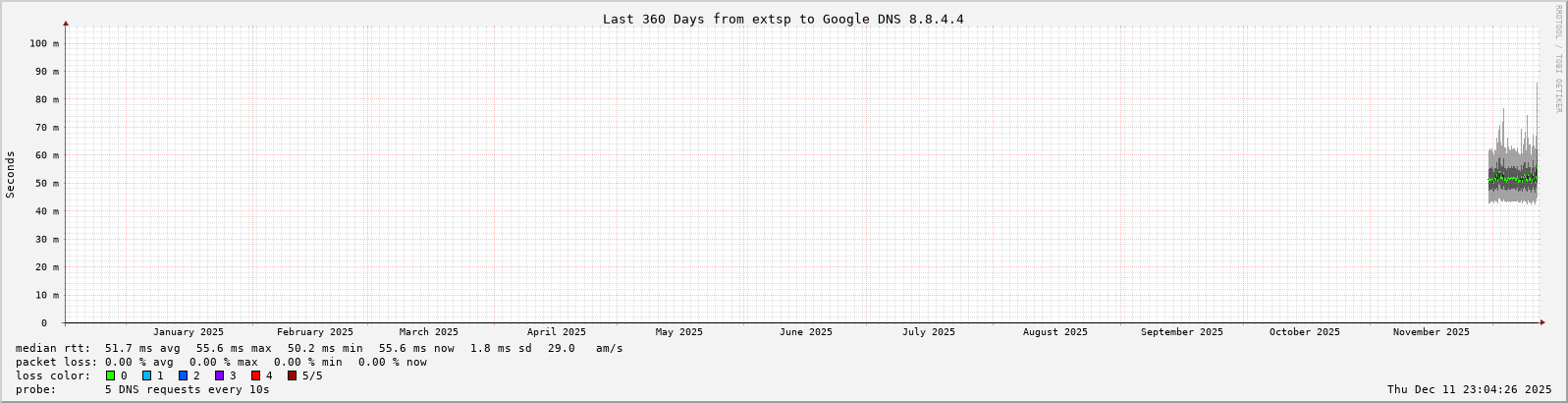The height and width of the screenshot is (403, 1568).
Task: Click the dark red 5/5 loss swatch
Action: (x=292, y=375)
